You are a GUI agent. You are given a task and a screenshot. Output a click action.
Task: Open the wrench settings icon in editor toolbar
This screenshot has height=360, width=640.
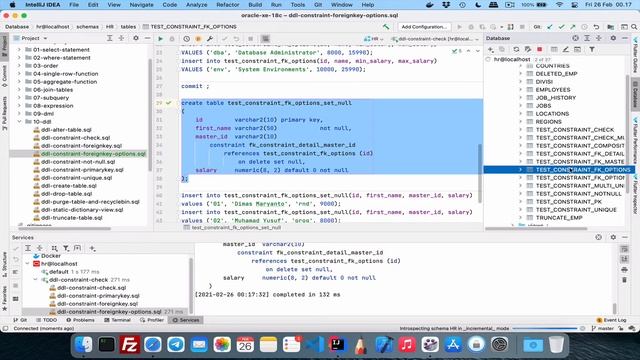(210, 39)
